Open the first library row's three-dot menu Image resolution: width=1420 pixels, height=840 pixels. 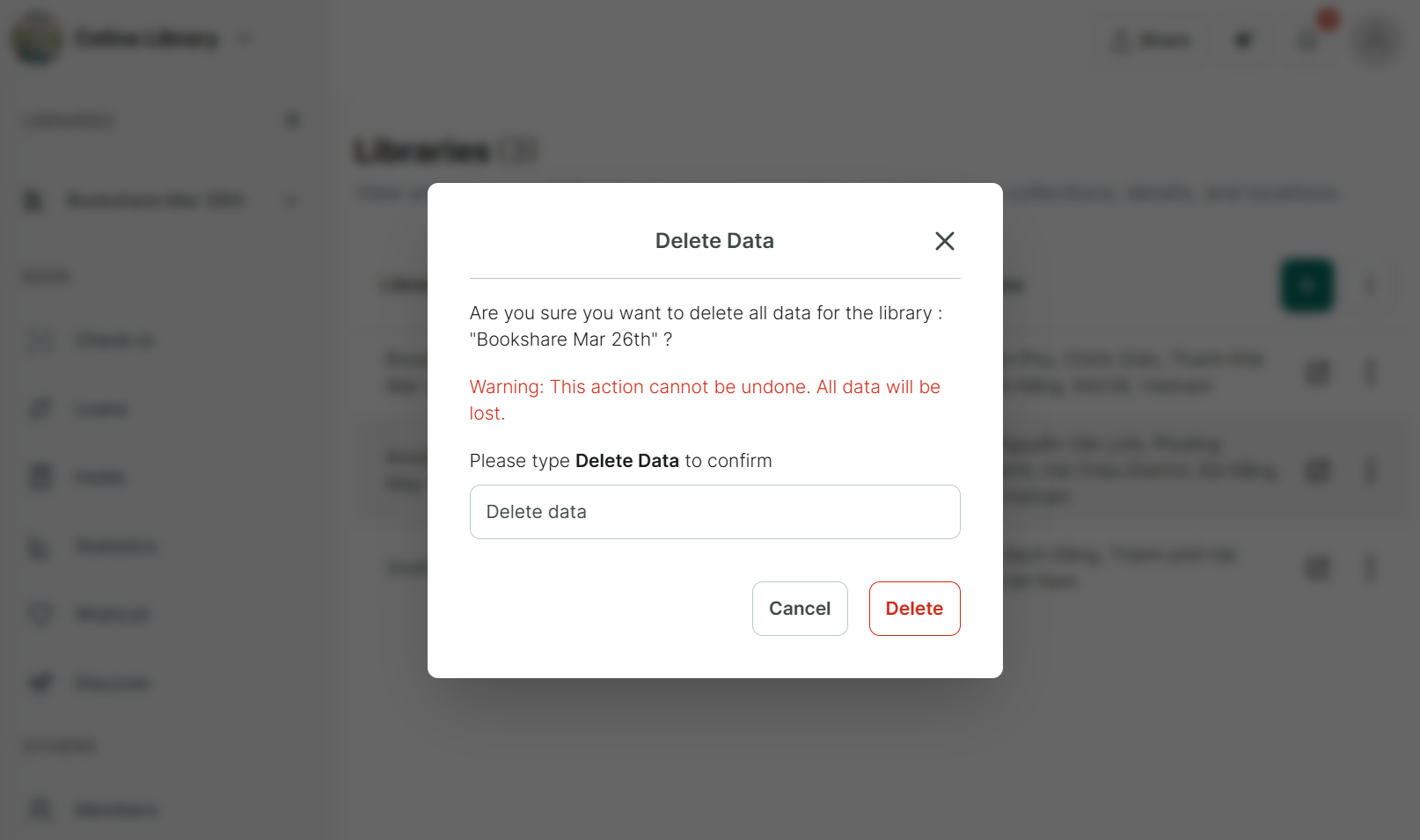1370,373
